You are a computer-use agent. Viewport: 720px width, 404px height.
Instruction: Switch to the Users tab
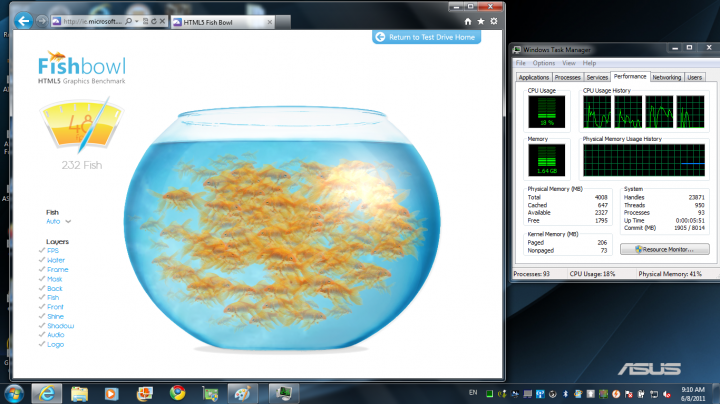(694, 77)
